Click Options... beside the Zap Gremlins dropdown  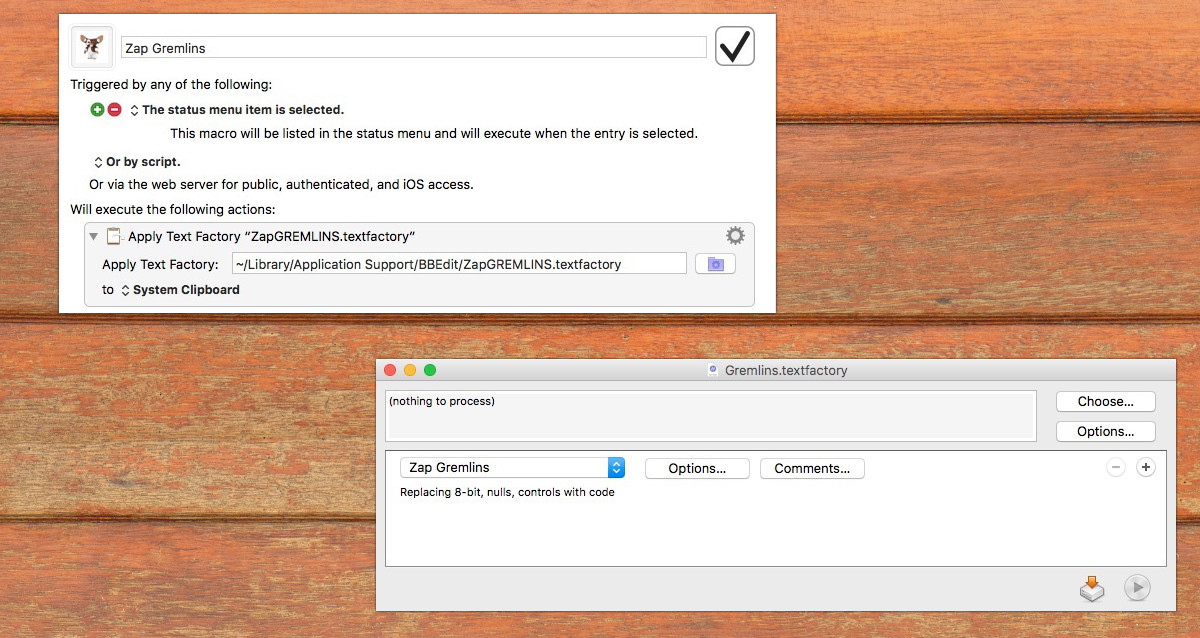click(697, 468)
